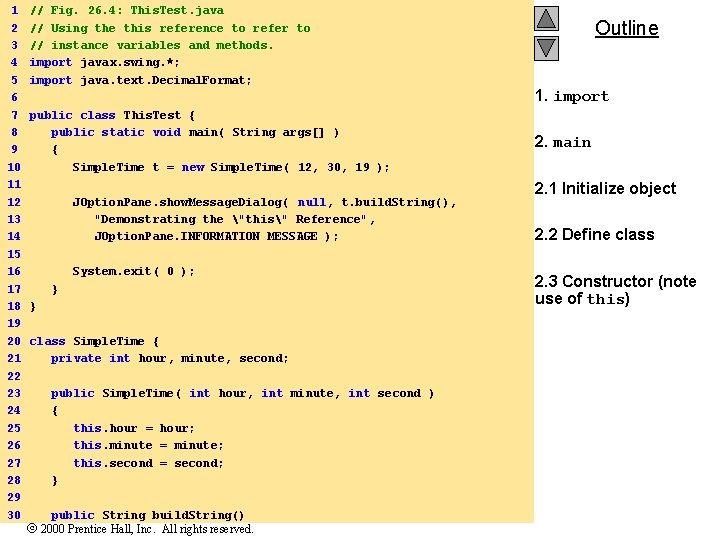Click 'this.hour = hour;' assignment line
Image resolution: width=720 pixels, height=540 pixels.
coord(134,428)
